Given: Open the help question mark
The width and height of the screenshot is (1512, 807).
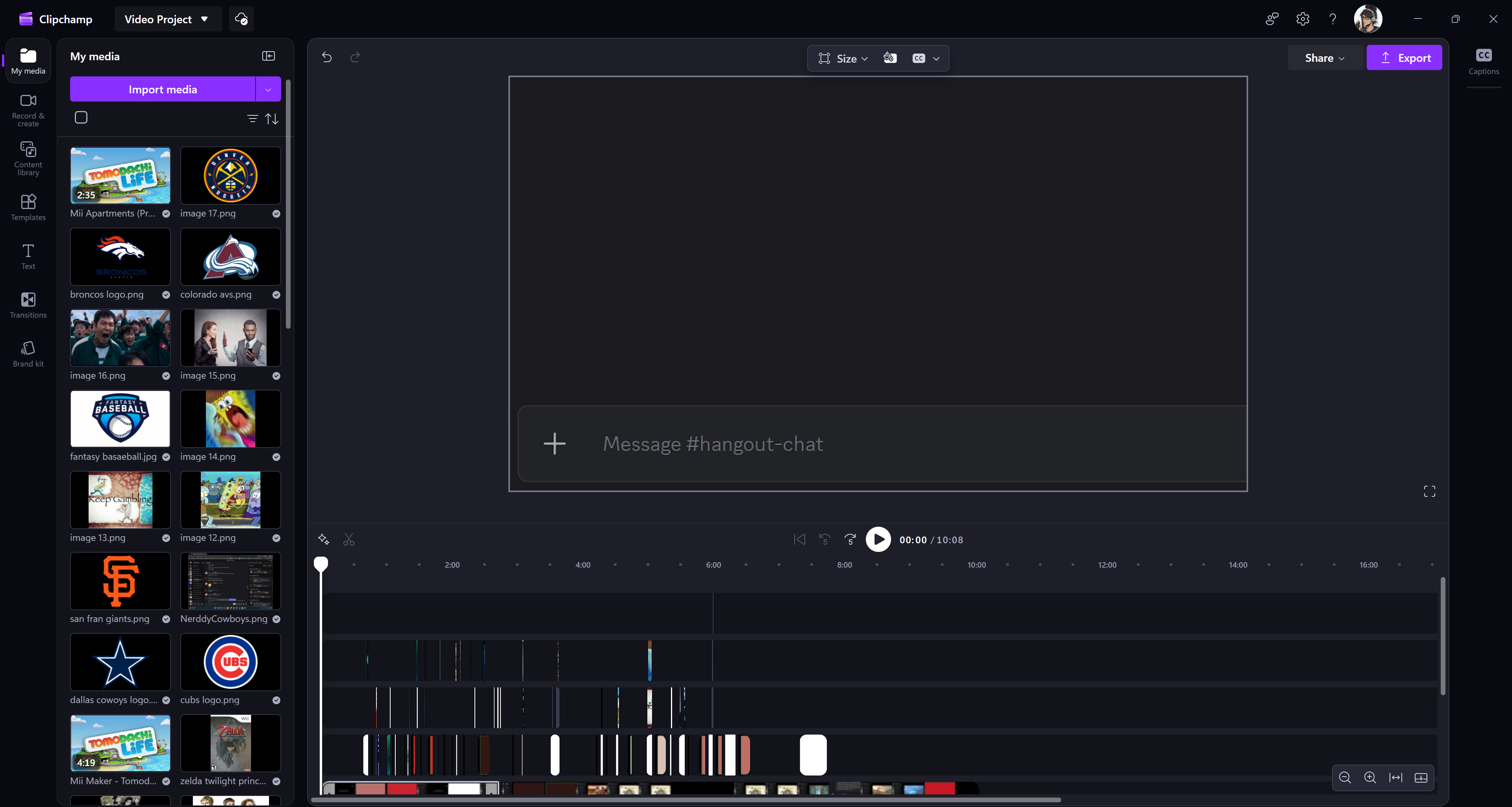Looking at the screenshot, I should (x=1332, y=19).
